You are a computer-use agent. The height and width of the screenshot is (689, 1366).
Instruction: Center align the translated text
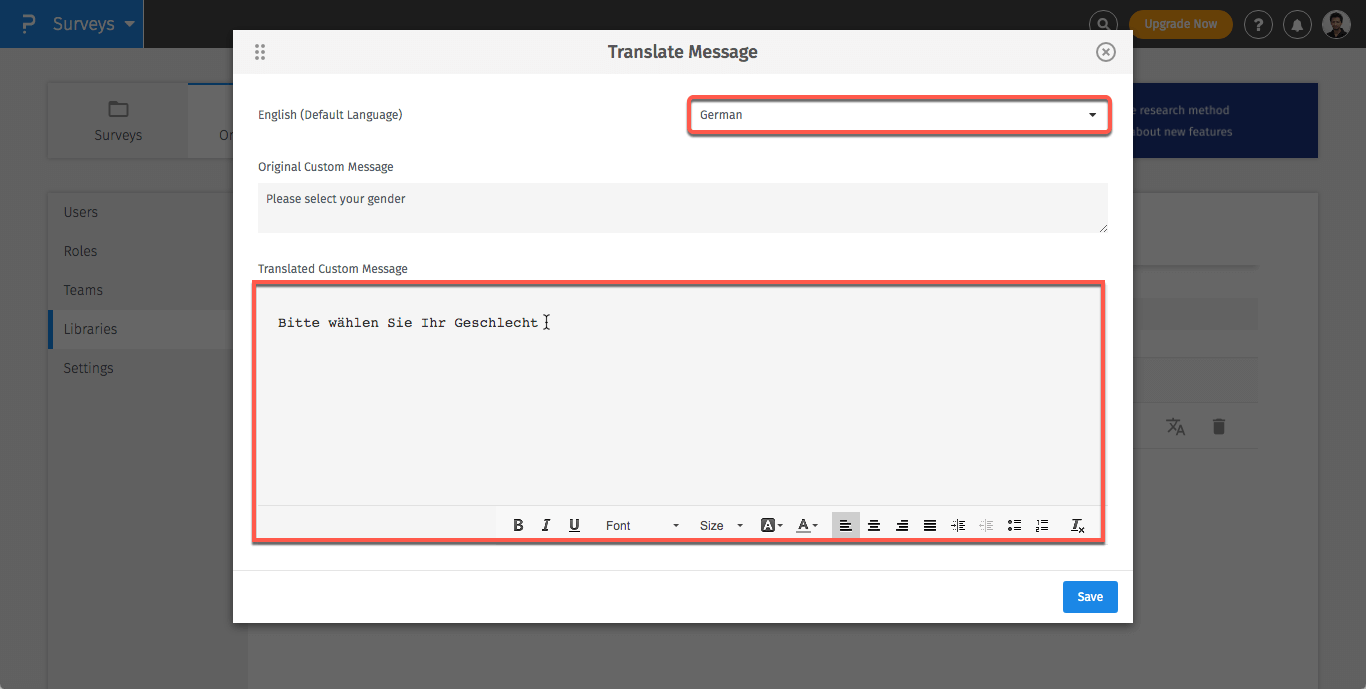[x=874, y=525]
